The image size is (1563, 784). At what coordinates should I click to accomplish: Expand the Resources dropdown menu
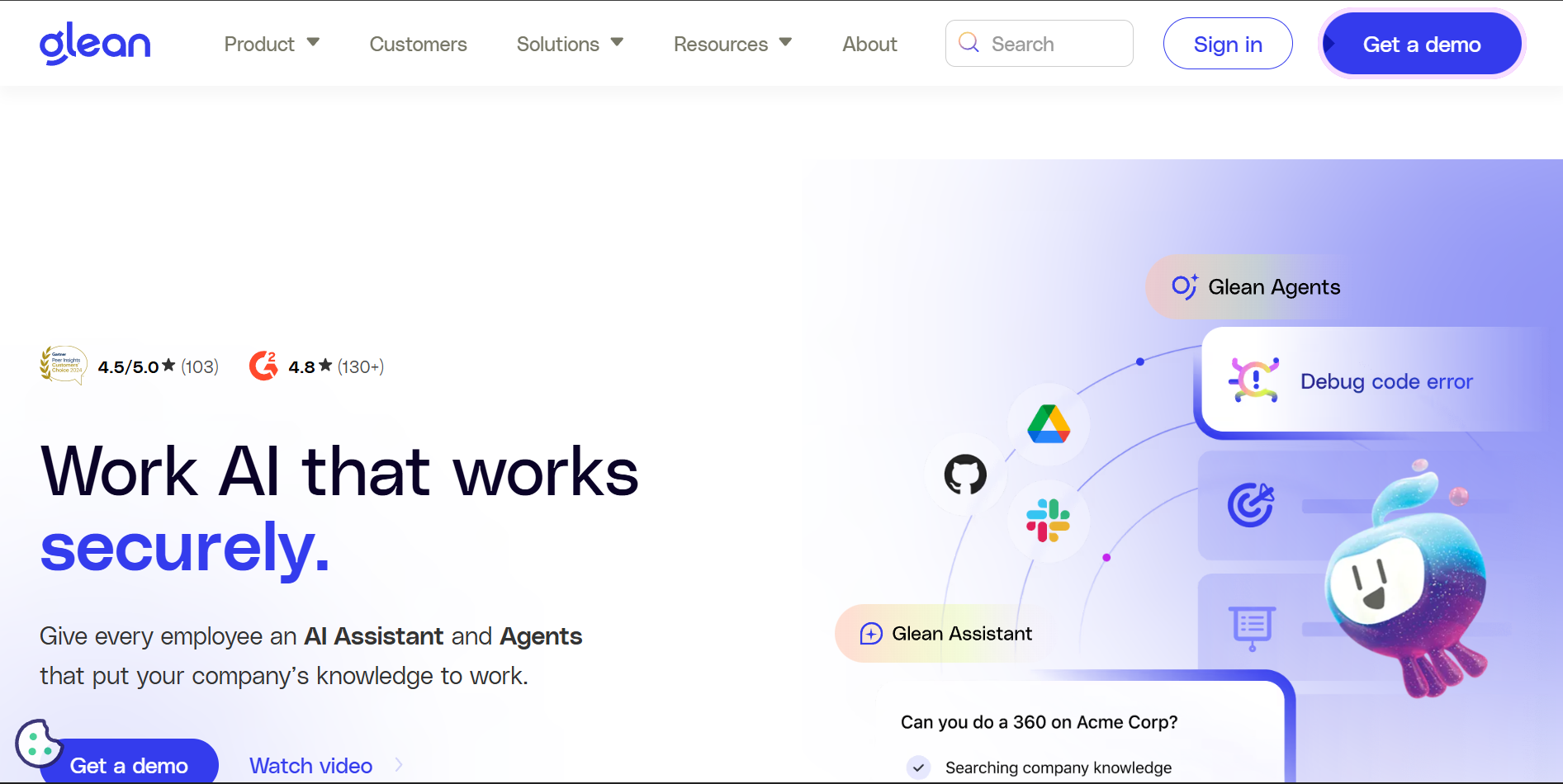(x=732, y=44)
